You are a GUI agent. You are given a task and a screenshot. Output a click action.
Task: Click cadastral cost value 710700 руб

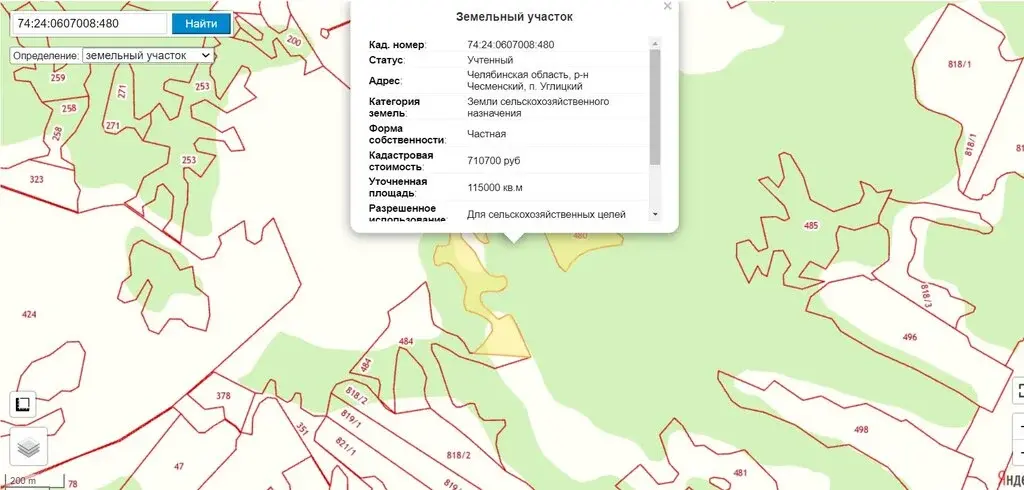click(x=494, y=161)
